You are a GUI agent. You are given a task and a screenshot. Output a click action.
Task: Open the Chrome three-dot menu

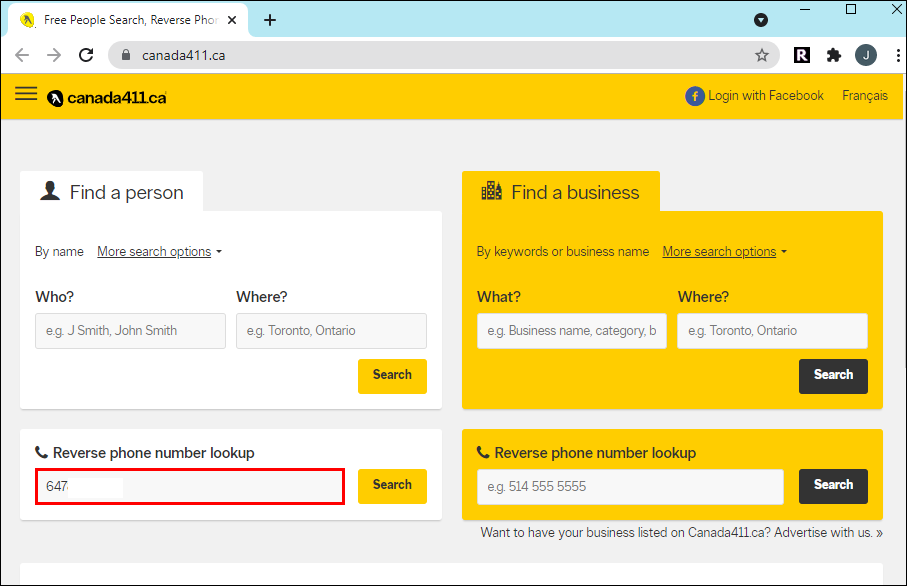898,55
